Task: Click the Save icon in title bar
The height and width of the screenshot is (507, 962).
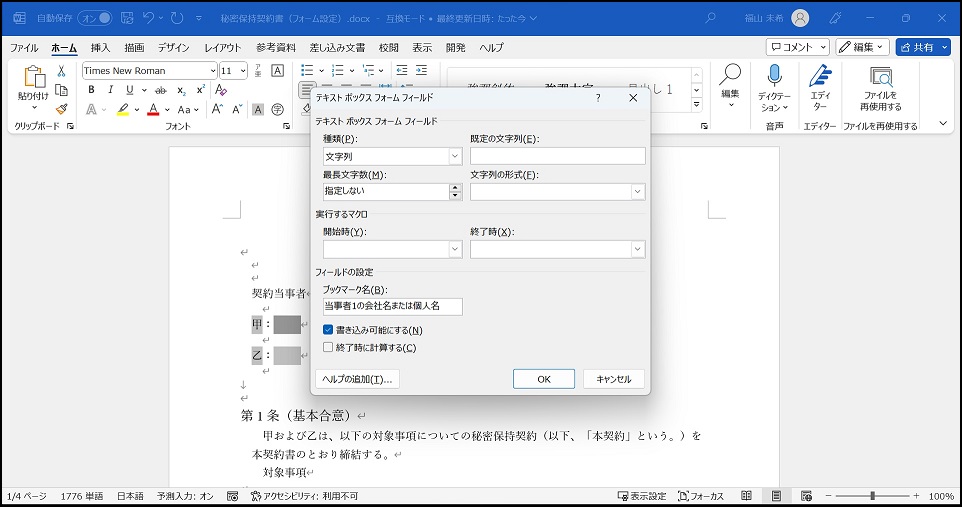Action: [127, 18]
